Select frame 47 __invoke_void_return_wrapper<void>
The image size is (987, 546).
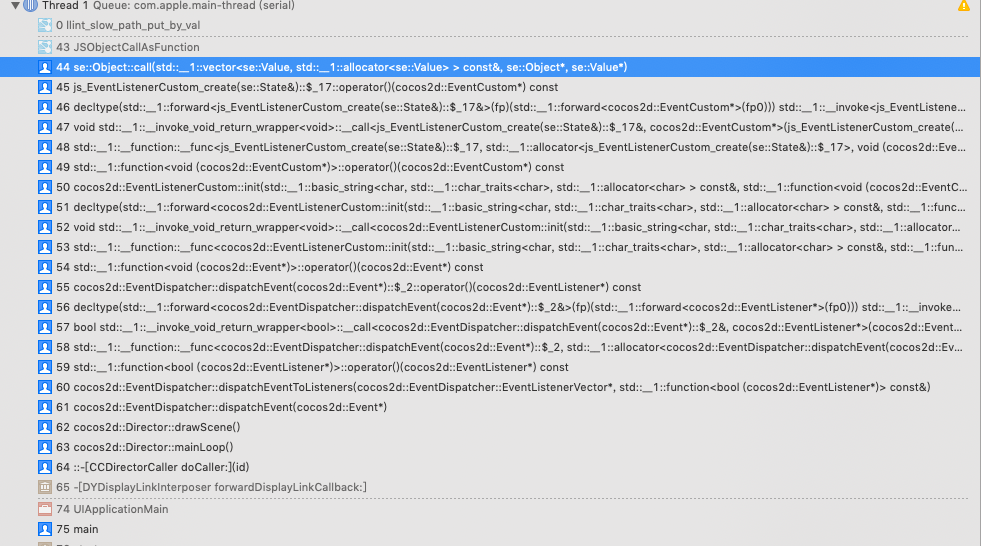point(510,127)
